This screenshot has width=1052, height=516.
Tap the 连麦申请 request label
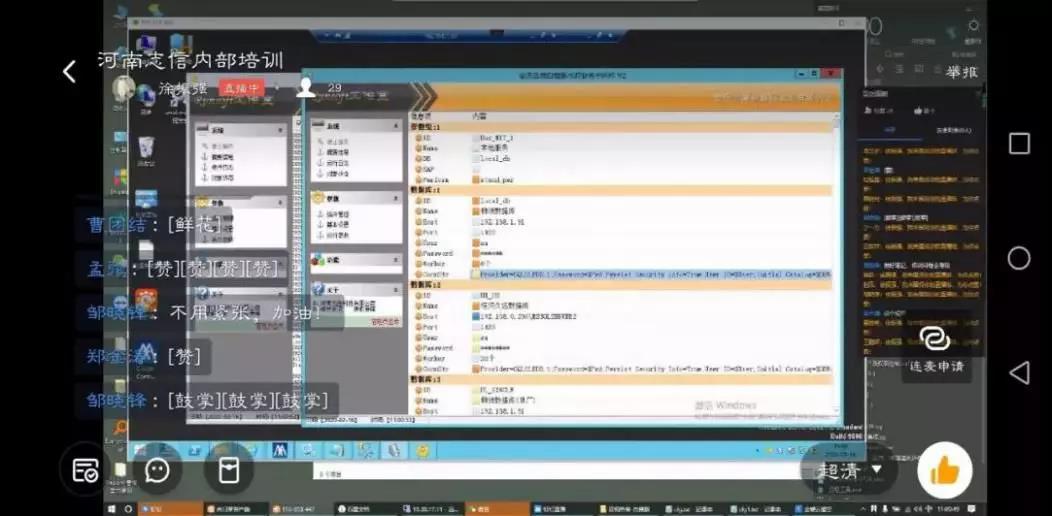coord(937,366)
